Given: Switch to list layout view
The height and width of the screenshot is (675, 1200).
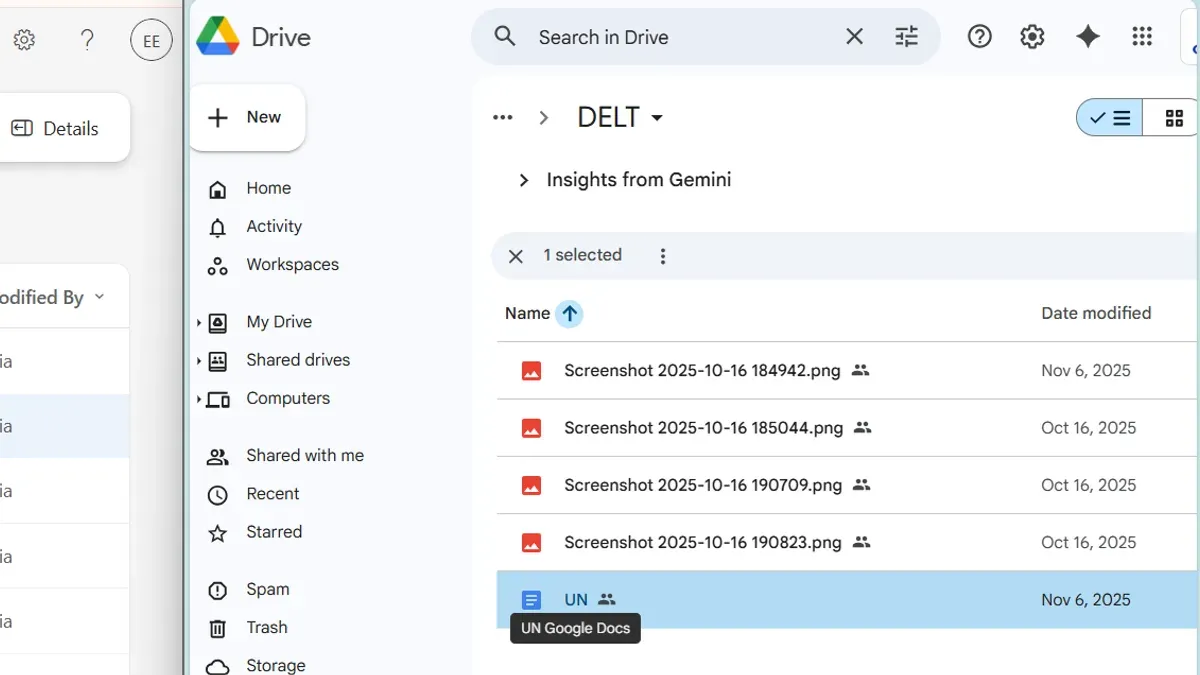Looking at the screenshot, I should tap(1109, 118).
